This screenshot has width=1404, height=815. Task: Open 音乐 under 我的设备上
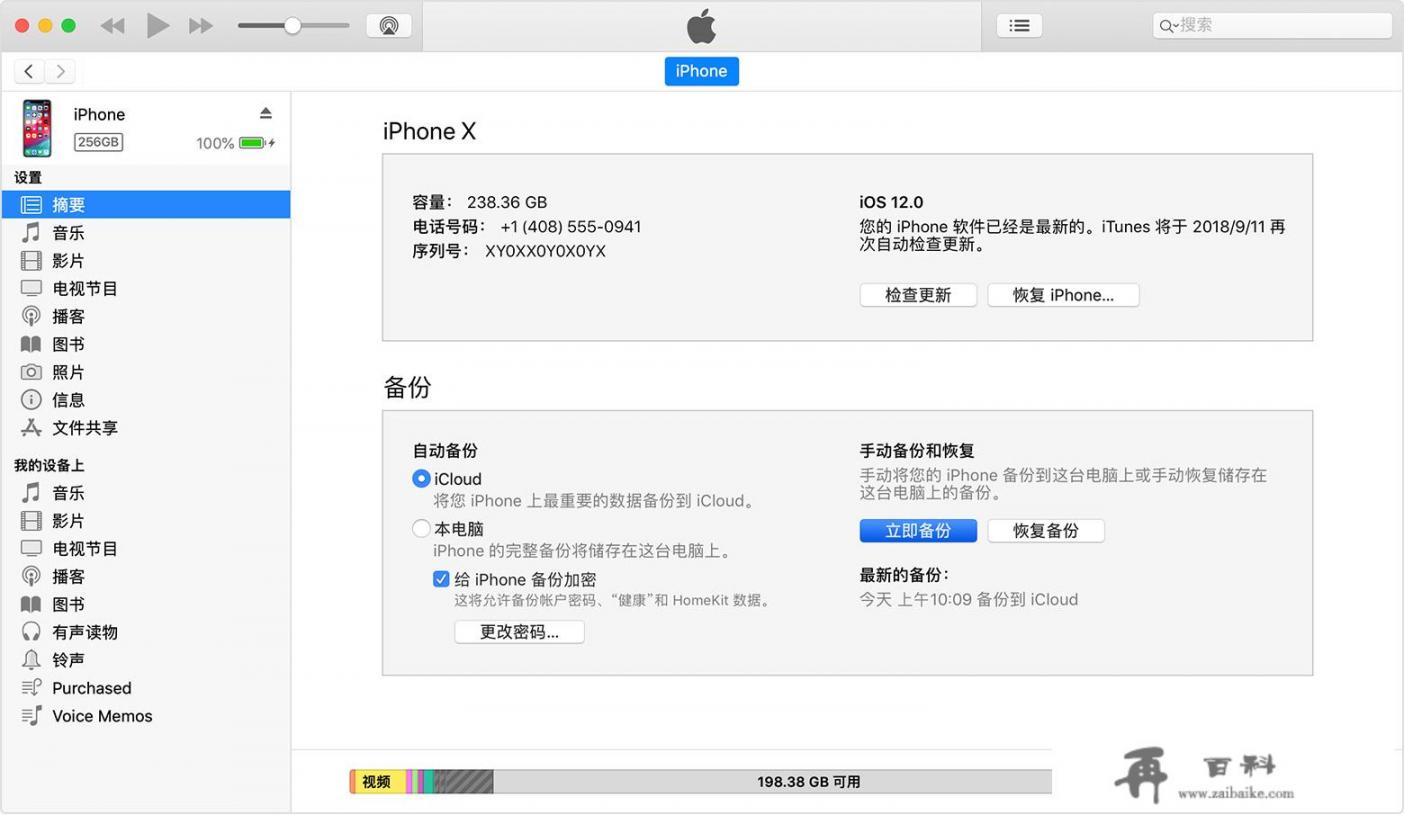[x=146, y=493]
